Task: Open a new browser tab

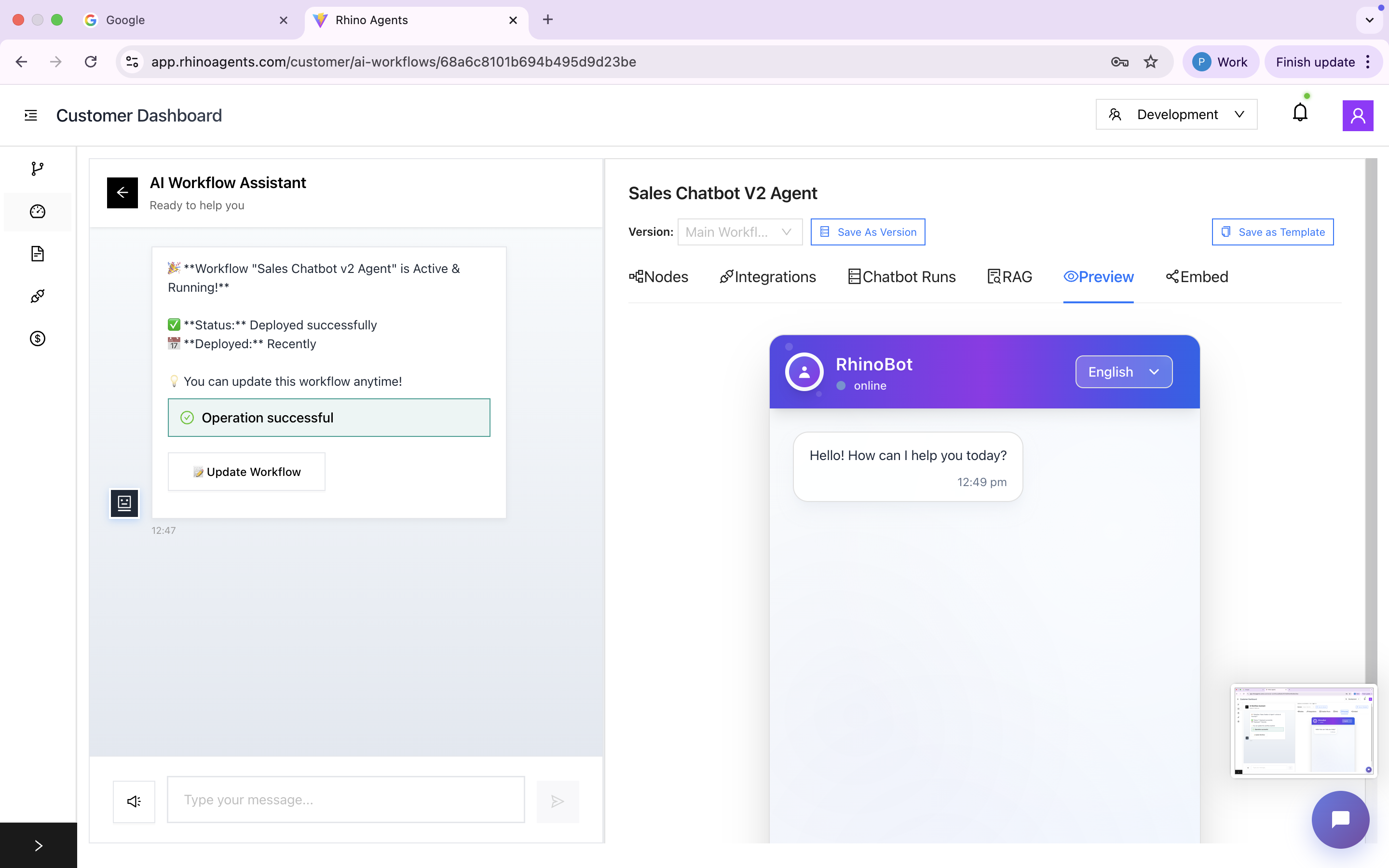Action: click(x=547, y=19)
